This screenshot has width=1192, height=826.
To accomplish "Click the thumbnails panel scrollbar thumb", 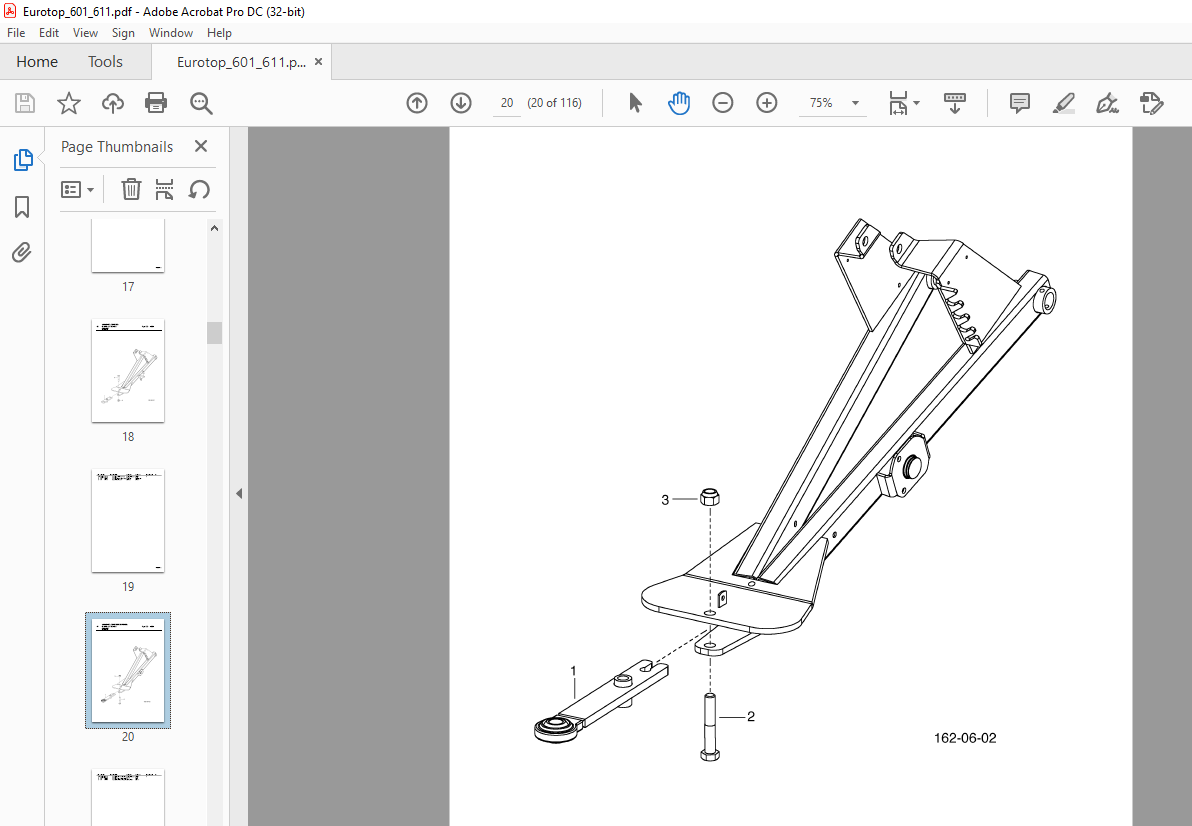I will click(214, 333).
